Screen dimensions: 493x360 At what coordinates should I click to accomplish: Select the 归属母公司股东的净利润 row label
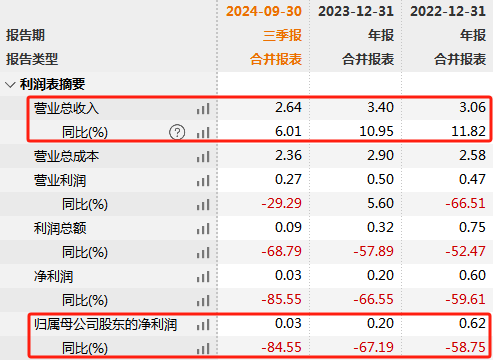105,324
